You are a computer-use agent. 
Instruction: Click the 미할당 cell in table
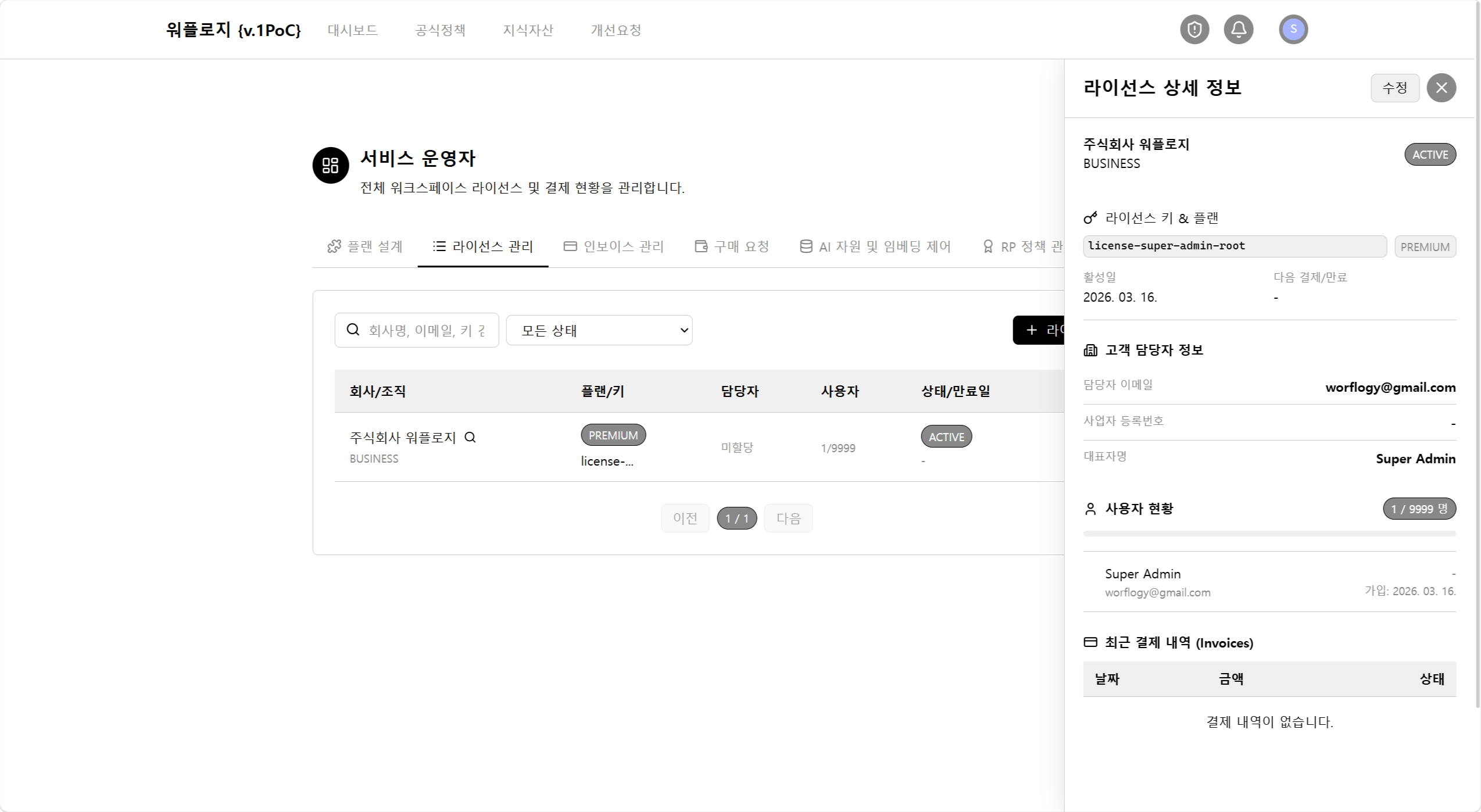737,448
